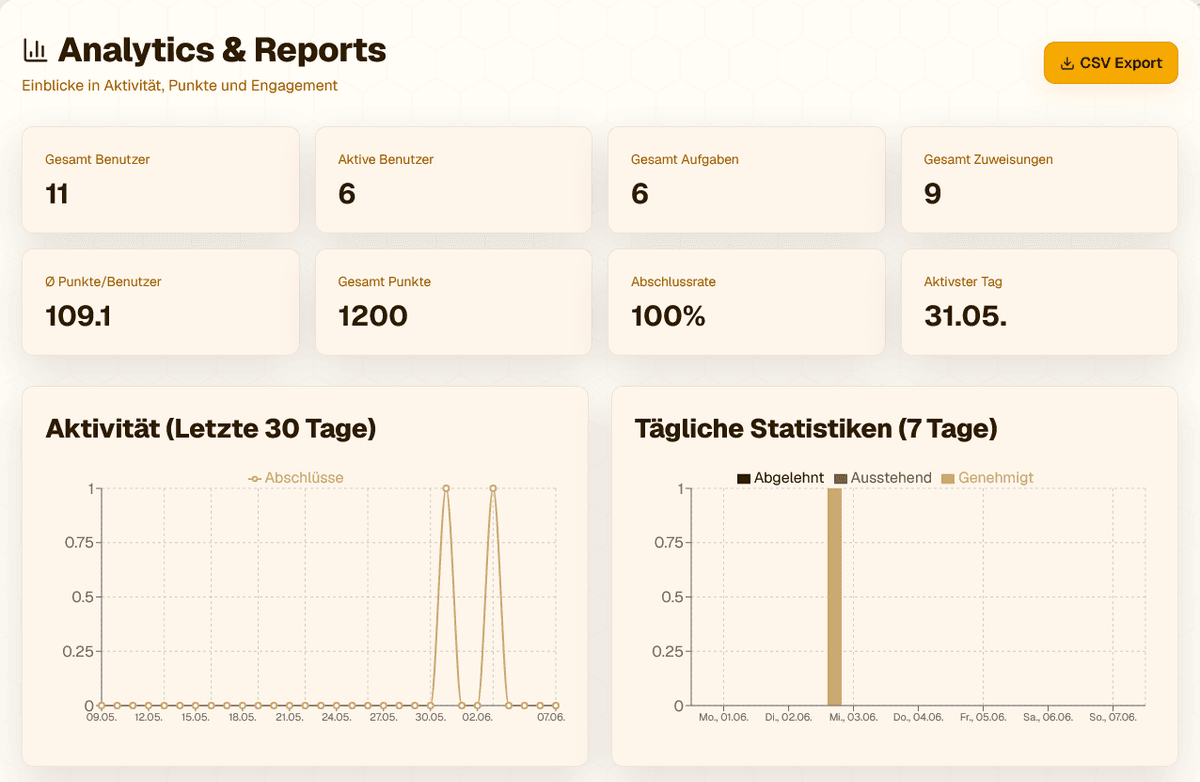The width and height of the screenshot is (1200, 782).
Task: Click the Aktivster Tag value 31.05.
Action: (x=965, y=316)
